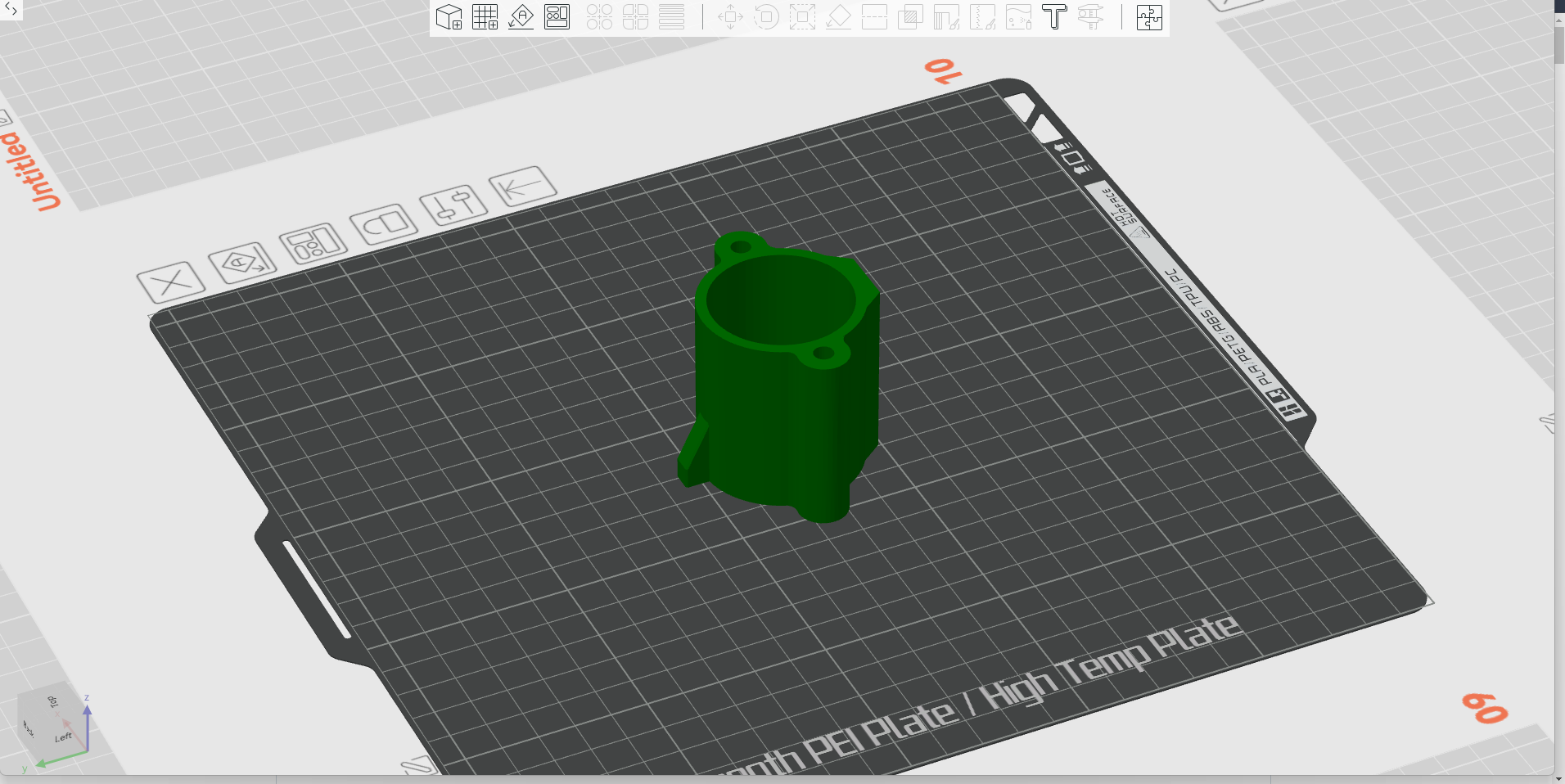Open the Cut tool
This screenshot has width=1565, height=784.
[x=874, y=17]
